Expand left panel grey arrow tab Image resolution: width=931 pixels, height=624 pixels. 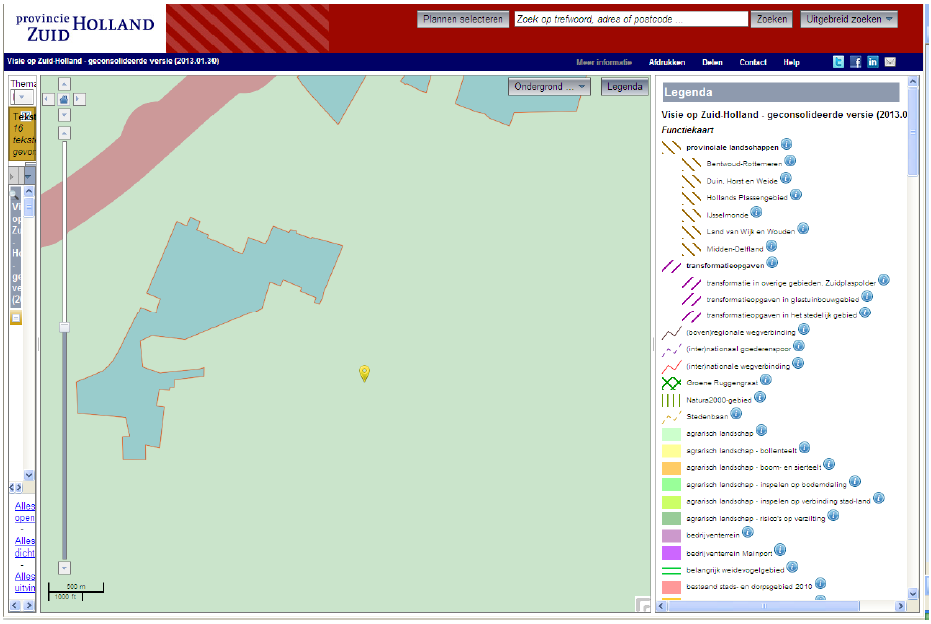pos(14,176)
